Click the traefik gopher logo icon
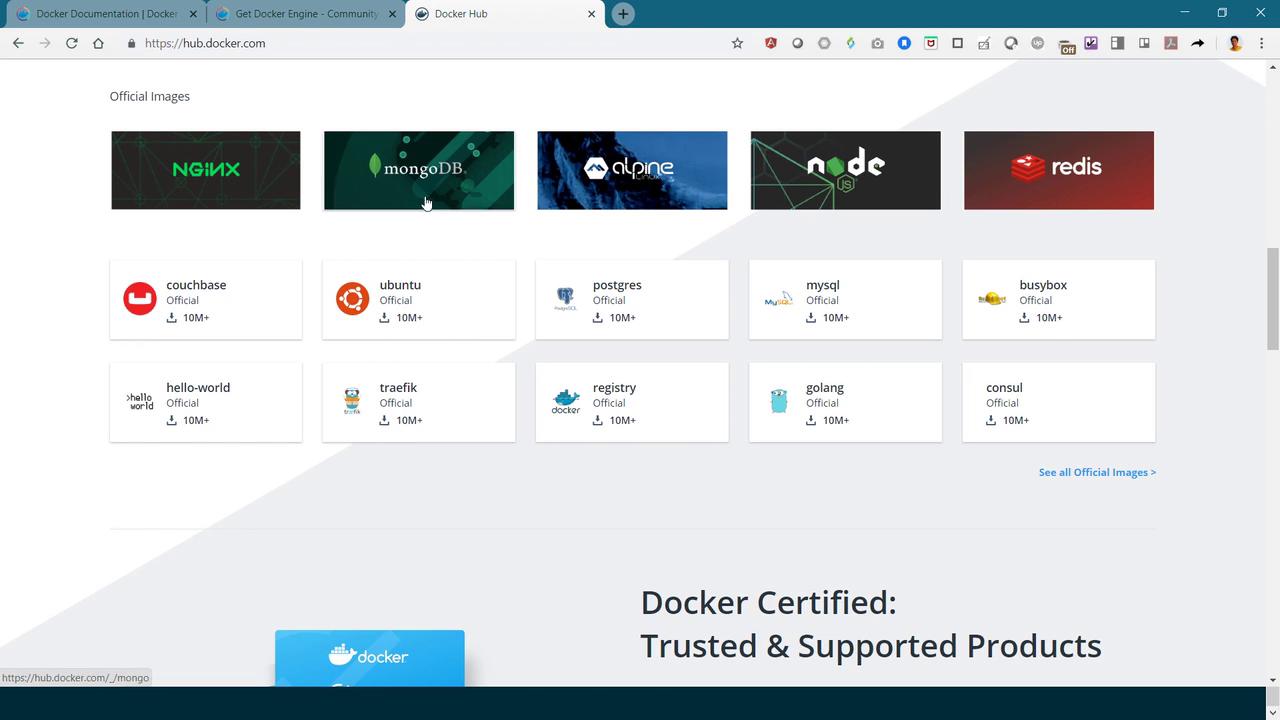1280x720 pixels. pos(352,401)
